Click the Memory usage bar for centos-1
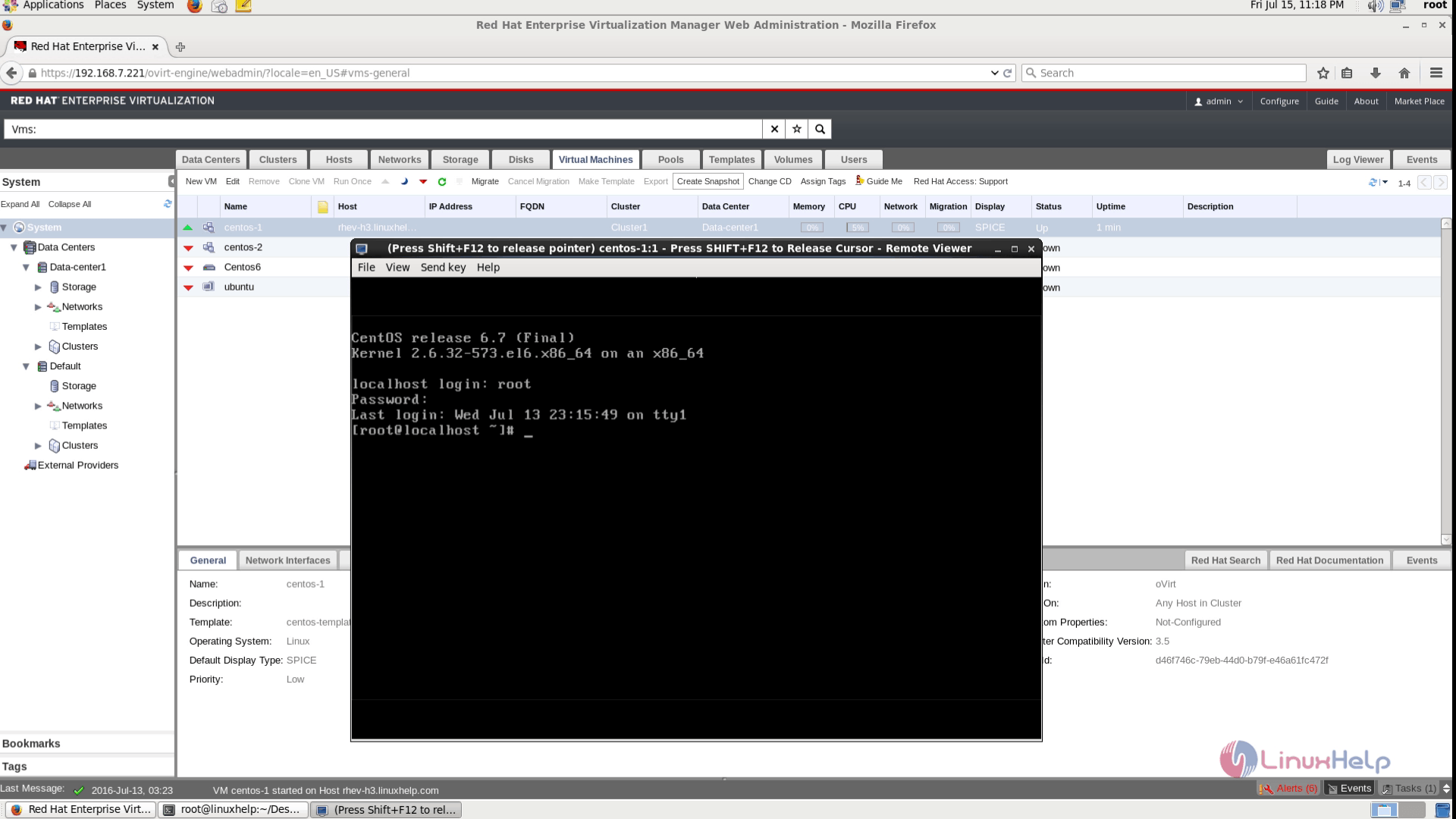The image size is (1456, 819). [x=812, y=227]
